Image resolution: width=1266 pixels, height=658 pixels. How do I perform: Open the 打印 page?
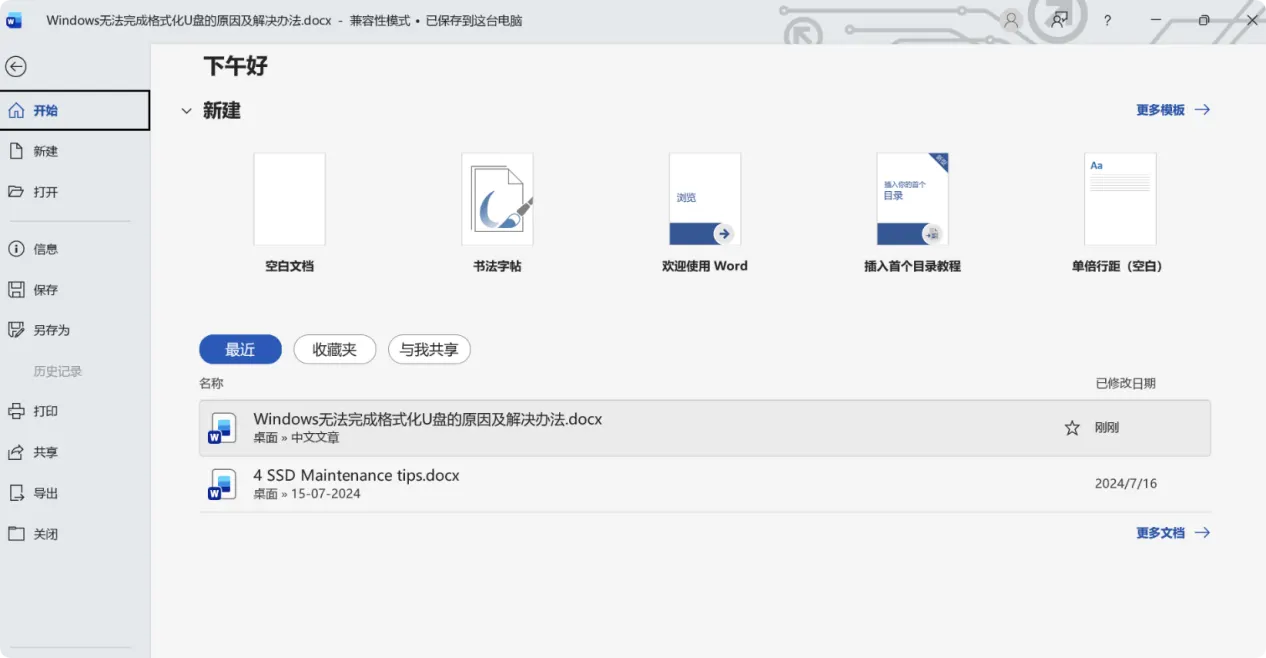click(75, 411)
